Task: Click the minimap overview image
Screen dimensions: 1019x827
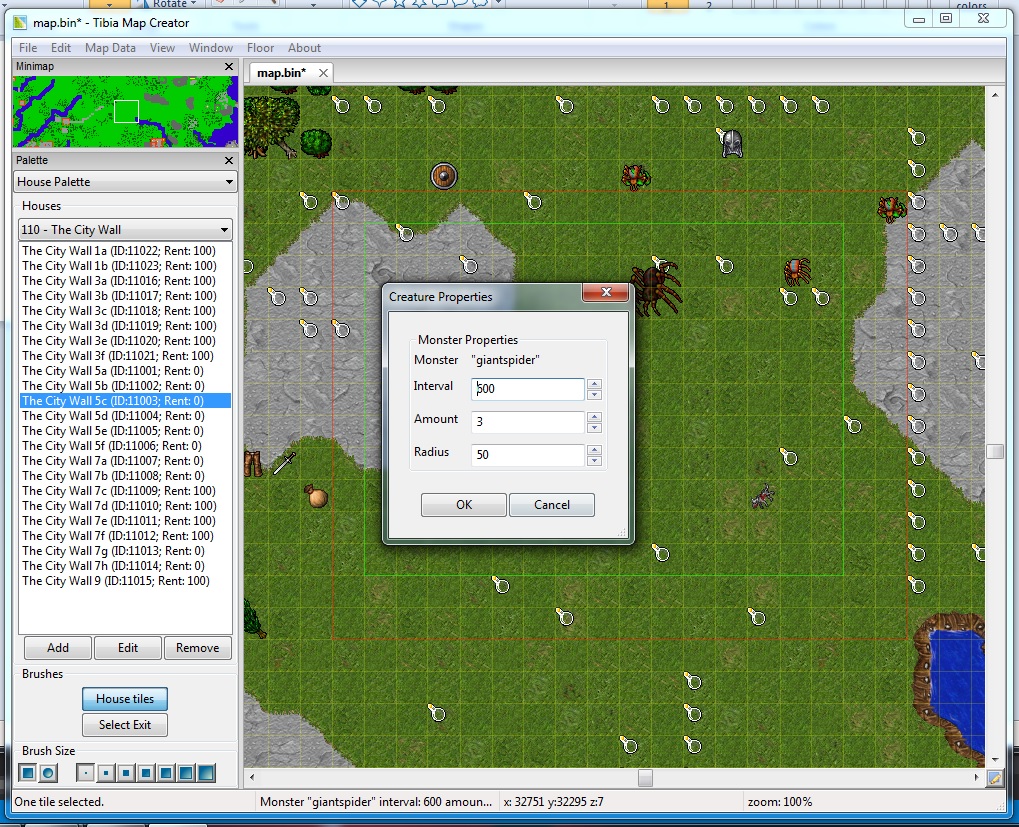Action: (125, 112)
